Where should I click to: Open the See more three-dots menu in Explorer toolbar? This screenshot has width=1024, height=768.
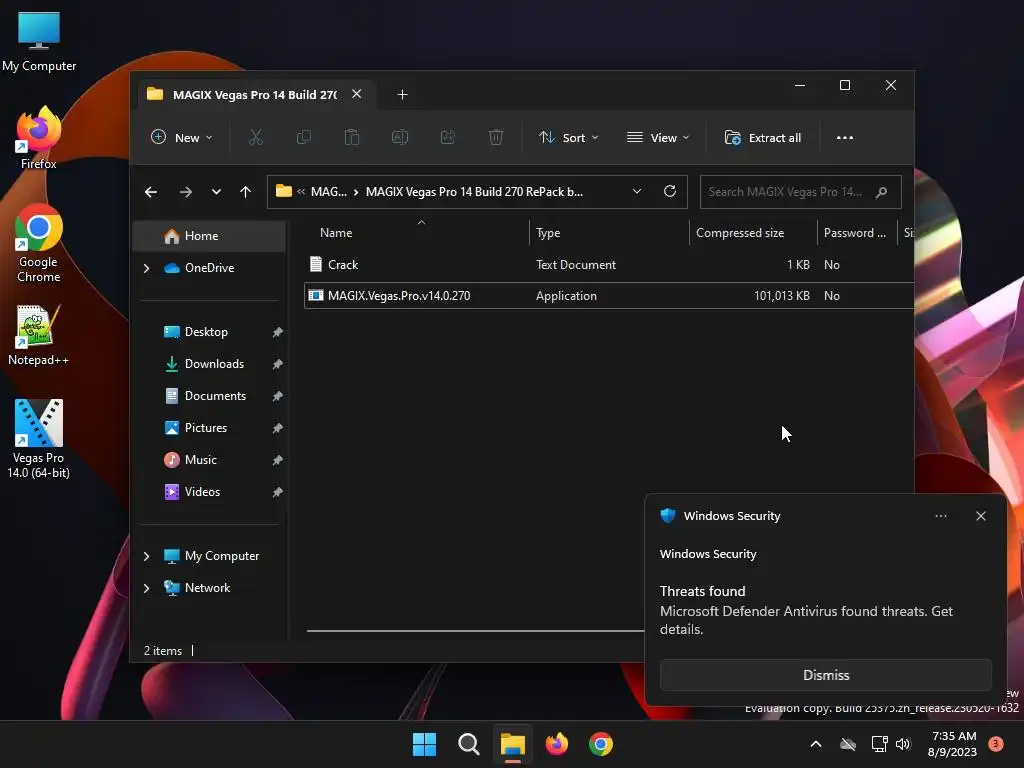click(844, 138)
